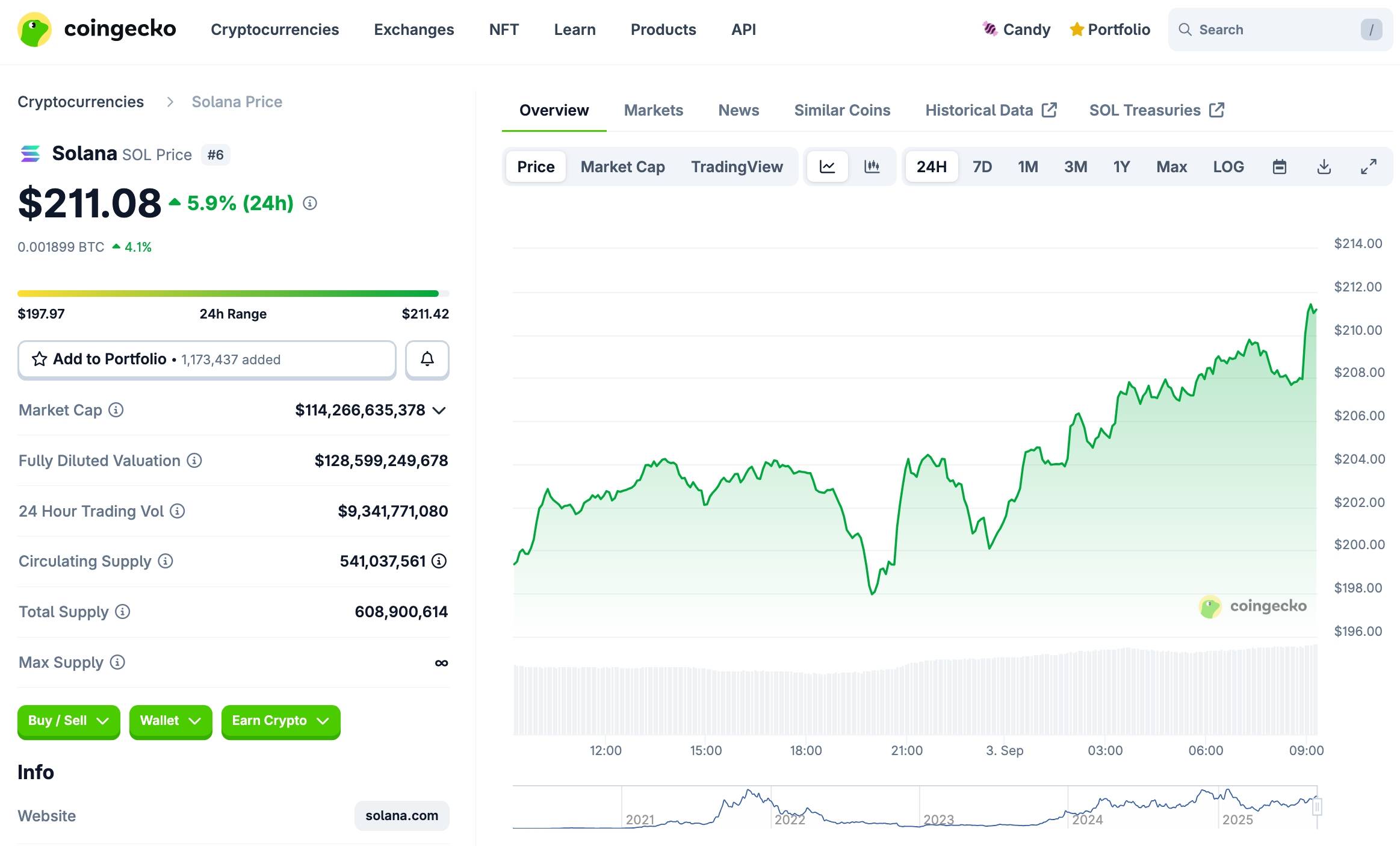Toggle LOG scale on chart
1400x846 pixels.
coord(1228,167)
